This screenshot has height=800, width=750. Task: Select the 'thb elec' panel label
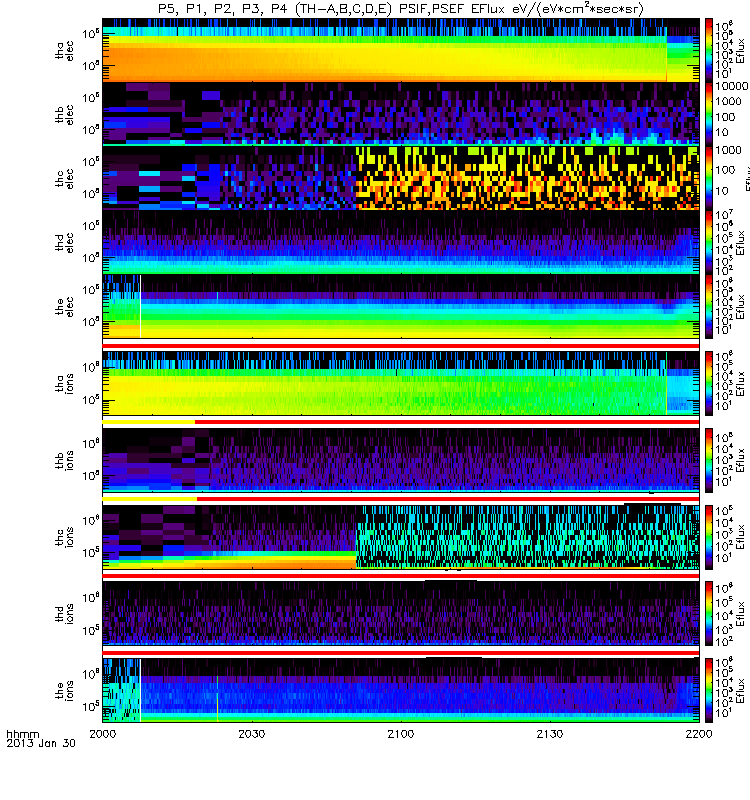click(x=64, y=114)
